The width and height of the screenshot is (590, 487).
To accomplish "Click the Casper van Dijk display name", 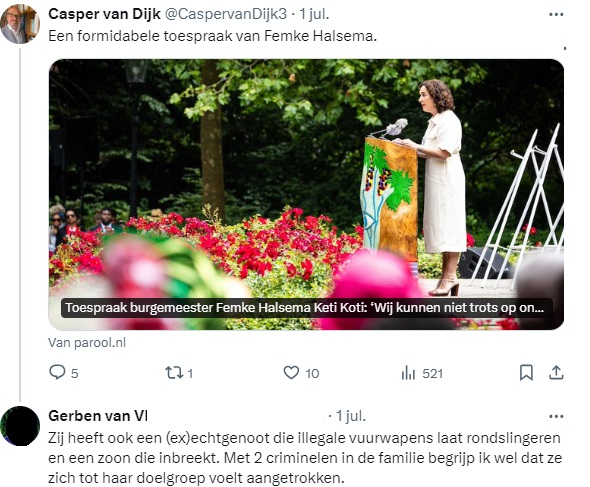I will [x=104, y=14].
